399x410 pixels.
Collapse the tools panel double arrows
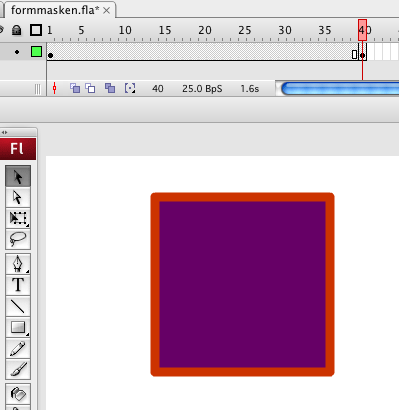coord(4,132)
